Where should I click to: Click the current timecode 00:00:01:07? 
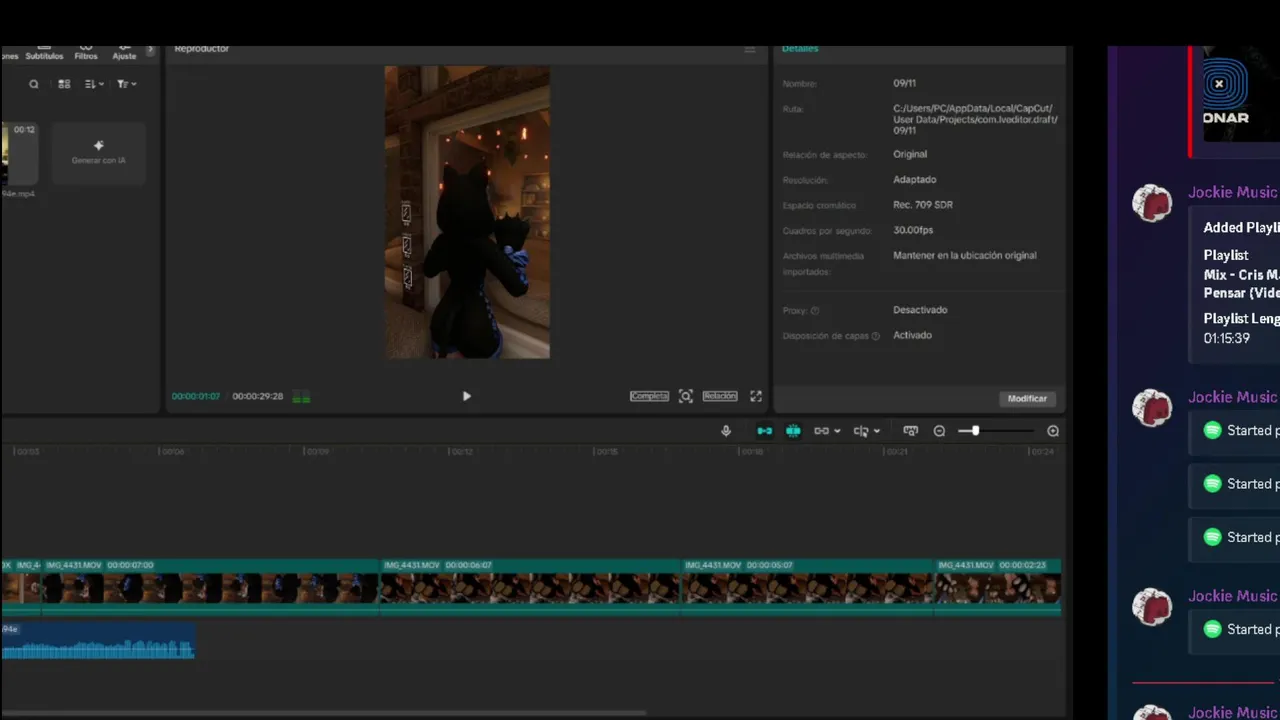tap(195, 397)
